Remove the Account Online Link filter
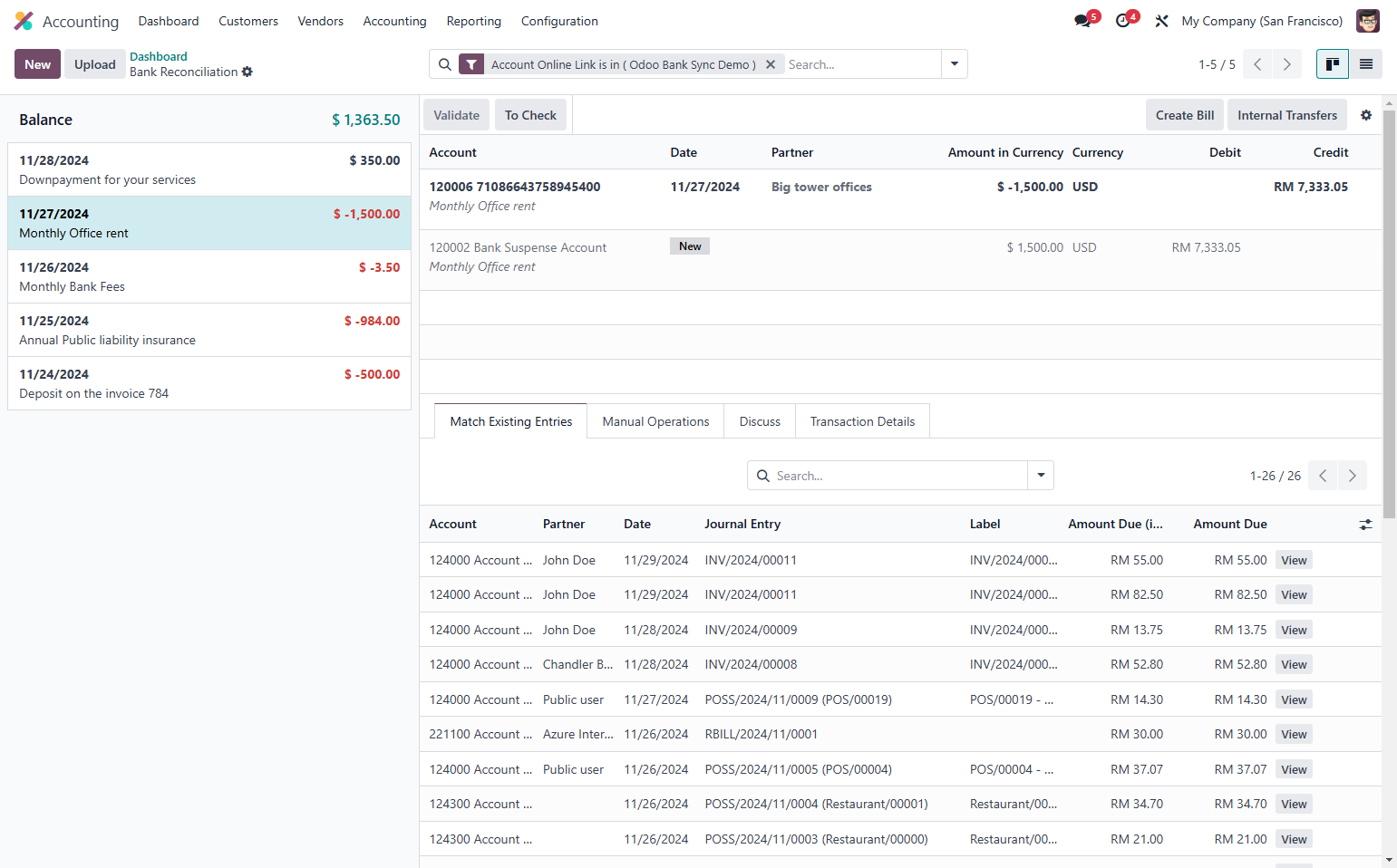The height and width of the screenshot is (868, 1397). coord(771,64)
